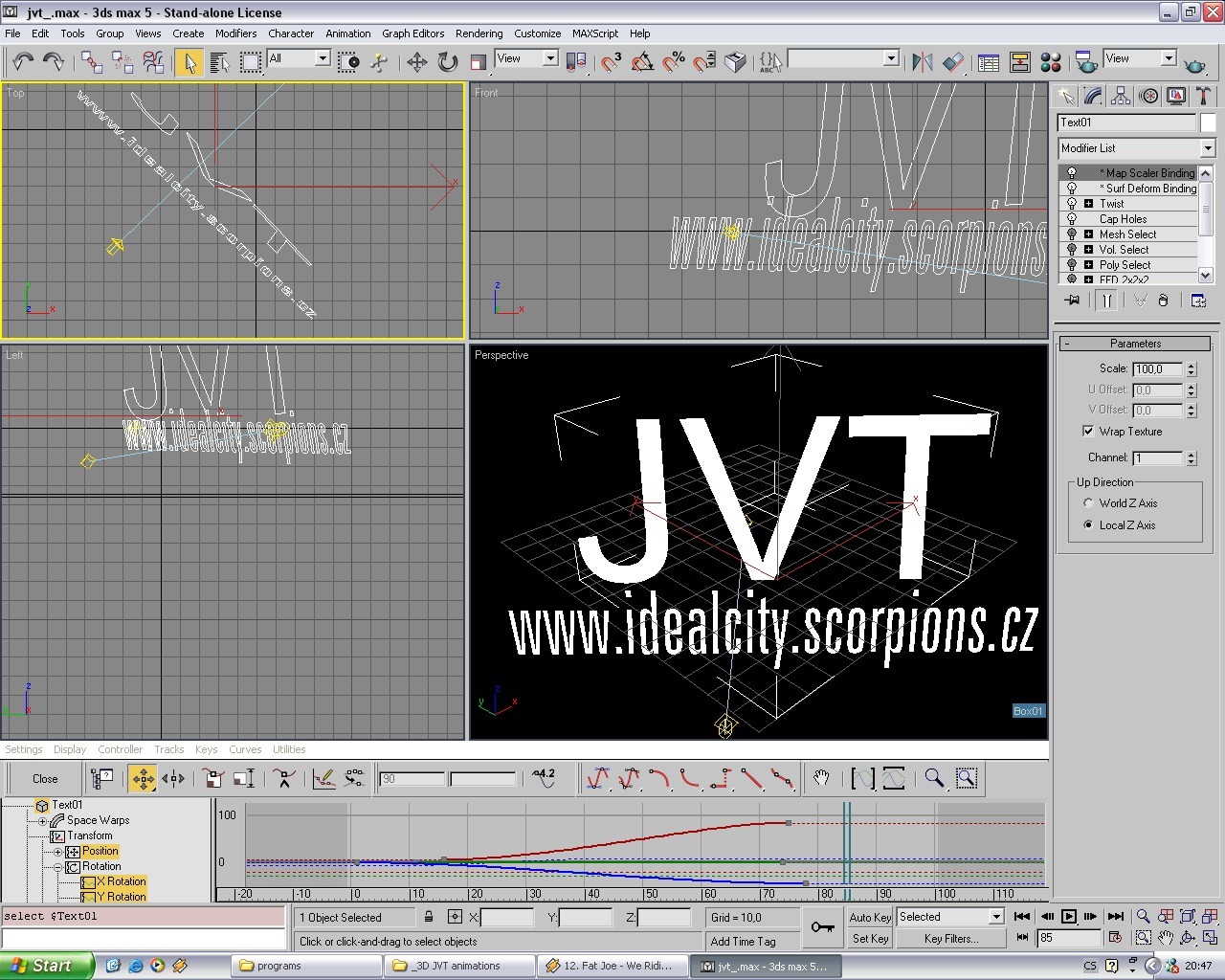The image size is (1225, 980).
Task: Switch to the Hierarchy panel icon
Action: [1121, 96]
